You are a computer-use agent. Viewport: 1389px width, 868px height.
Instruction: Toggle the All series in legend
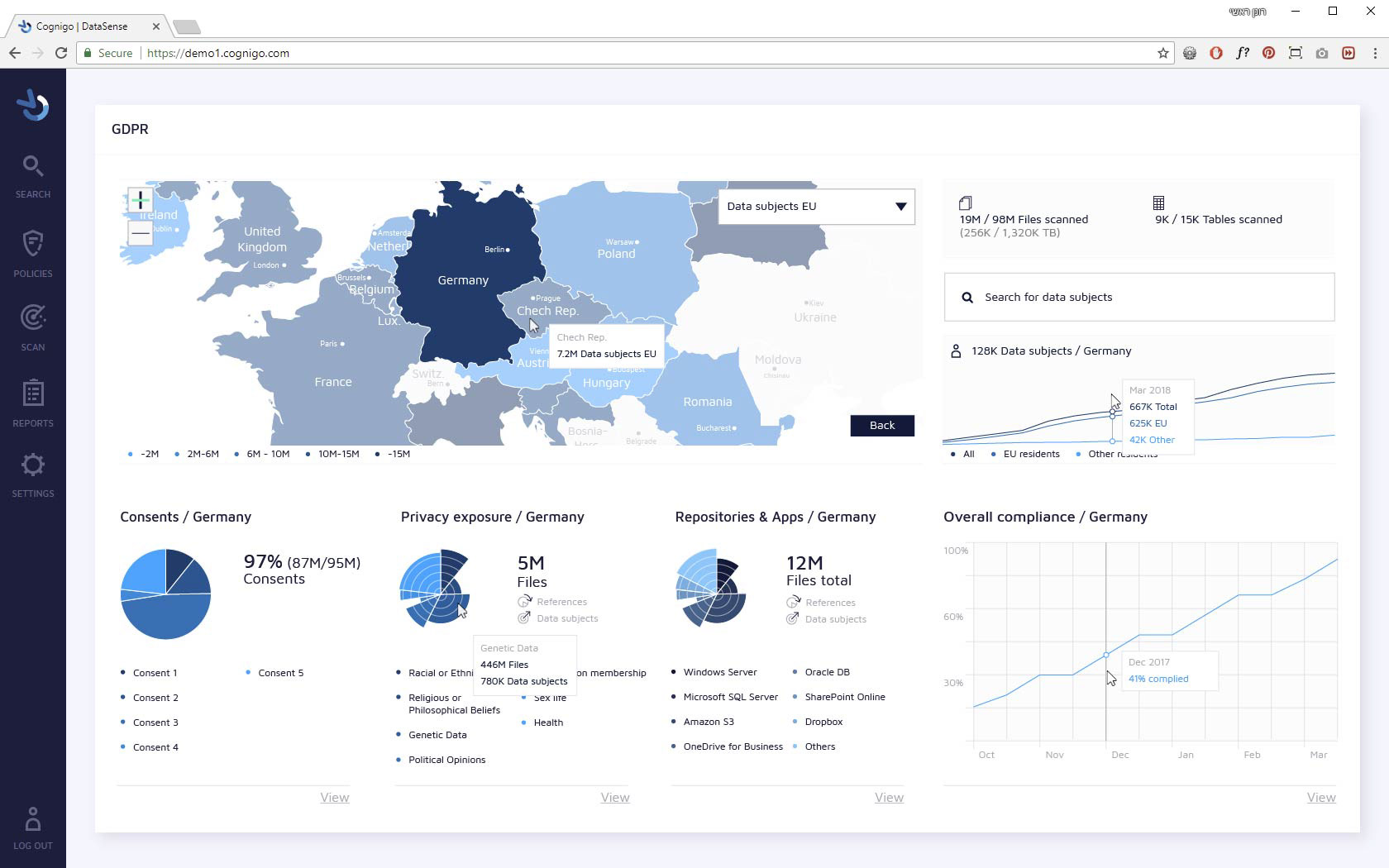(x=963, y=454)
